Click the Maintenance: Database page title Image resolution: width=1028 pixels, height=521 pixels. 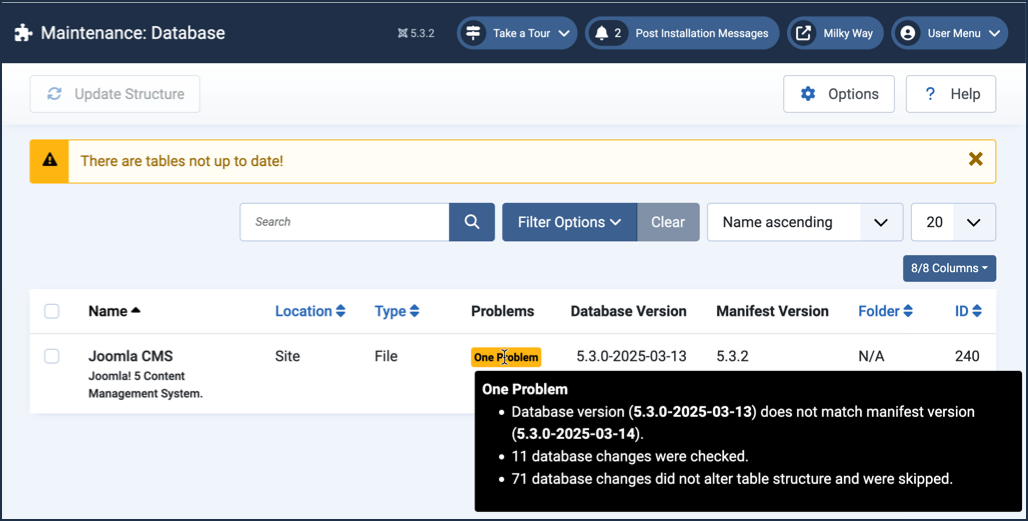pos(133,33)
